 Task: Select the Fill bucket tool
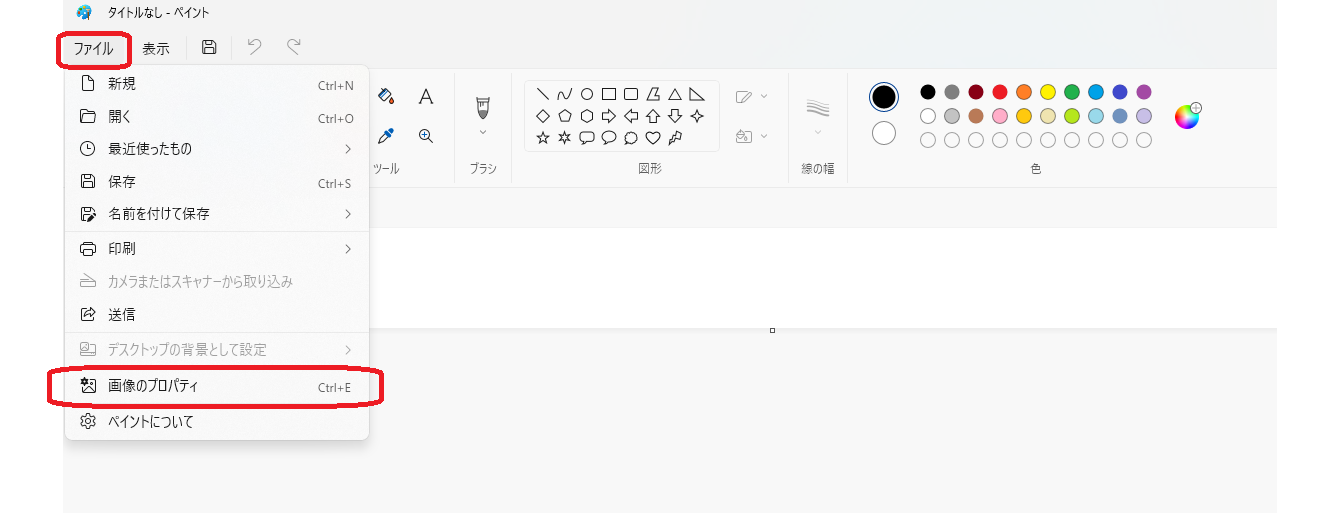(386, 97)
